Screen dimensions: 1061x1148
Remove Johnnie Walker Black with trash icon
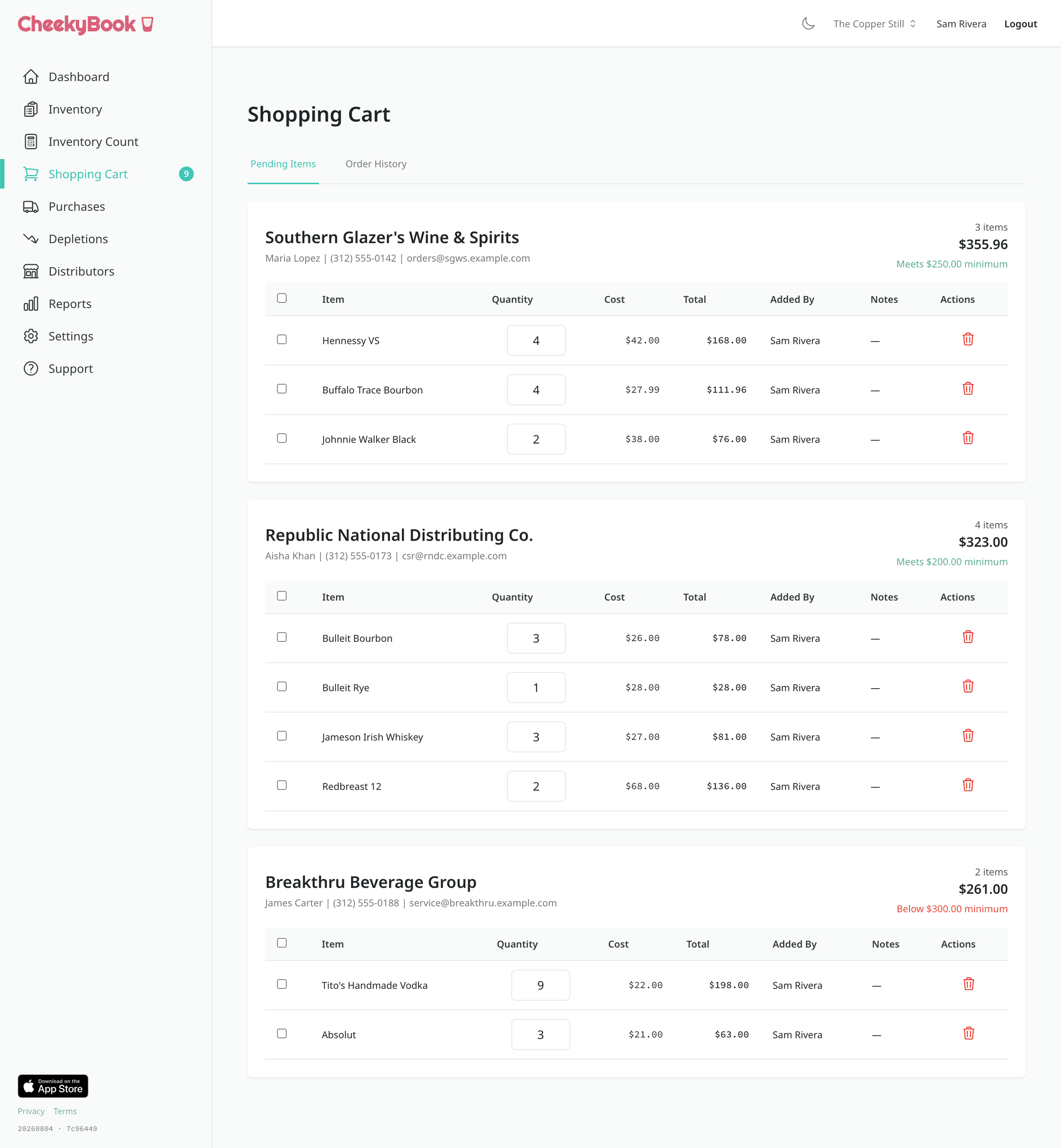pyautogui.click(x=968, y=438)
